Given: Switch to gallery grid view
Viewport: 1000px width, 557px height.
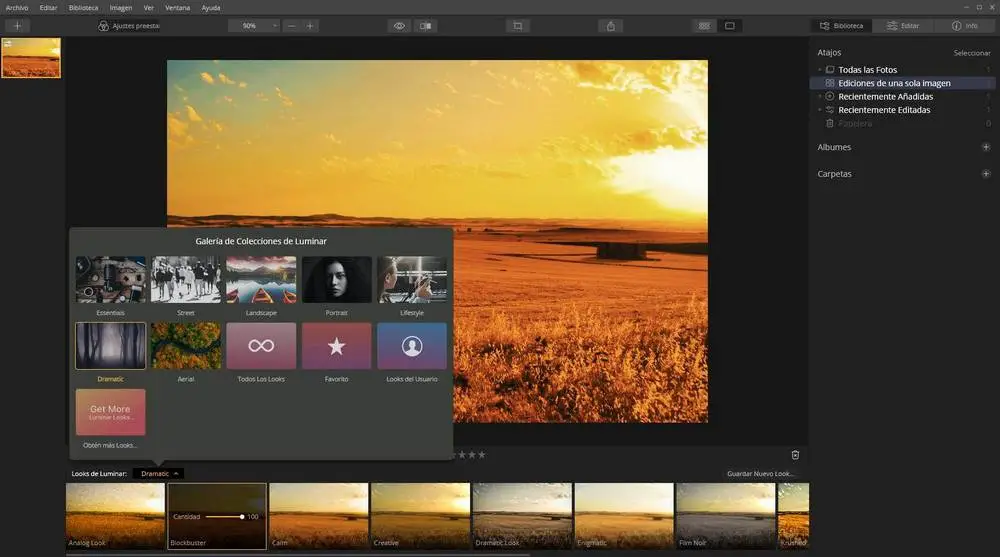Looking at the screenshot, I should pyautogui.click(x=704, y=26).
